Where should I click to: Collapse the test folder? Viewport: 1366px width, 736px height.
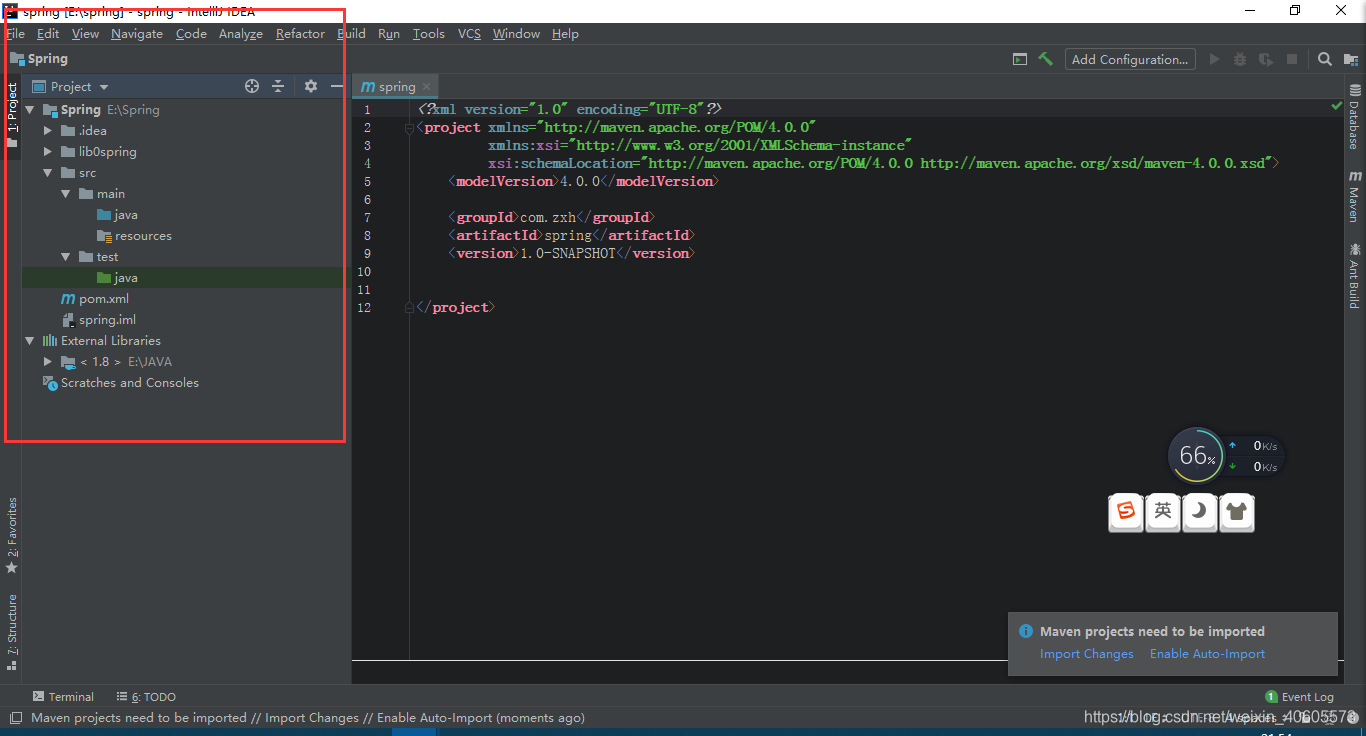pos(66,257)
